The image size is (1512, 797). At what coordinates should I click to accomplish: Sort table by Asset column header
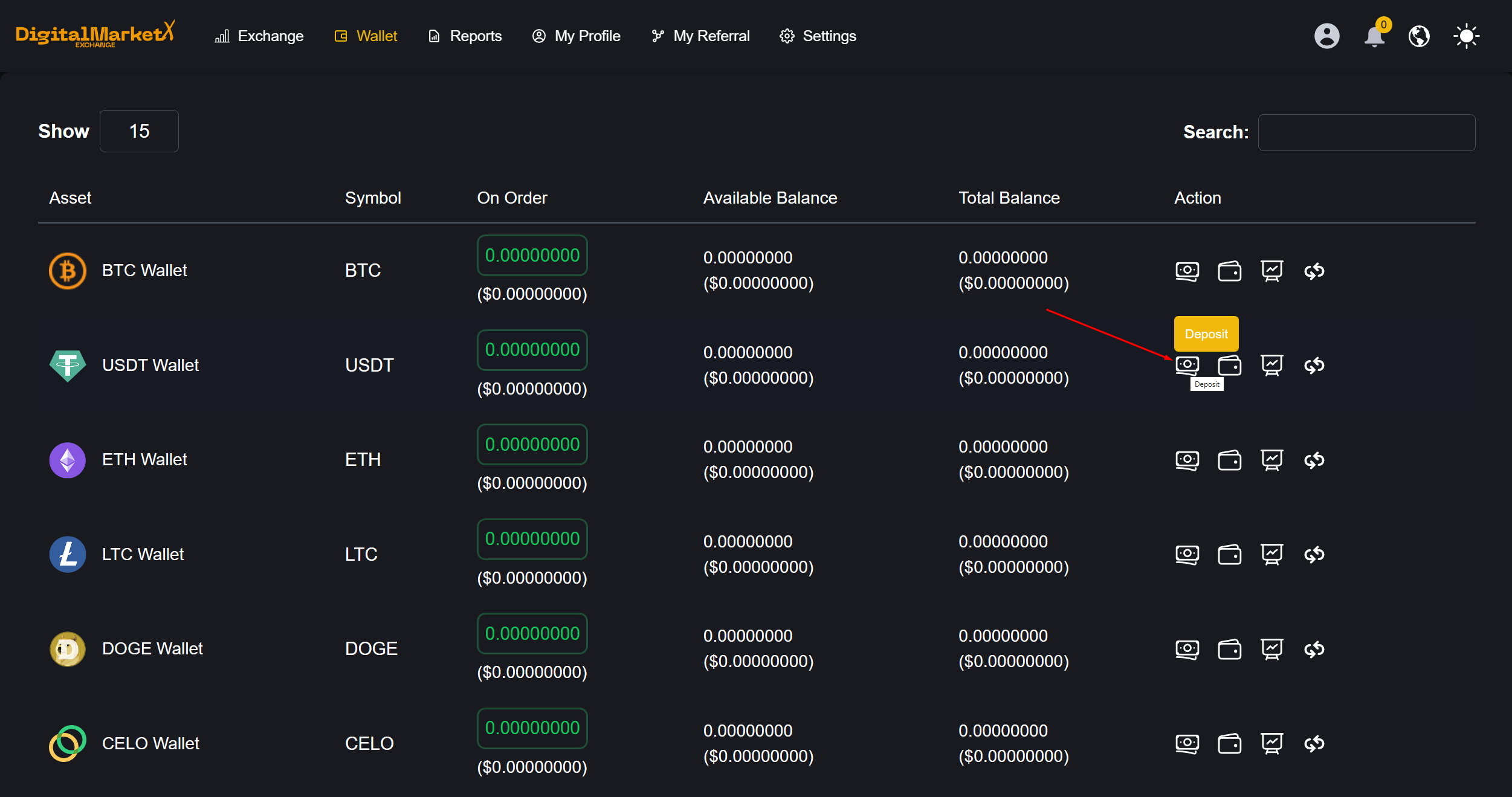tap(70, 198)
